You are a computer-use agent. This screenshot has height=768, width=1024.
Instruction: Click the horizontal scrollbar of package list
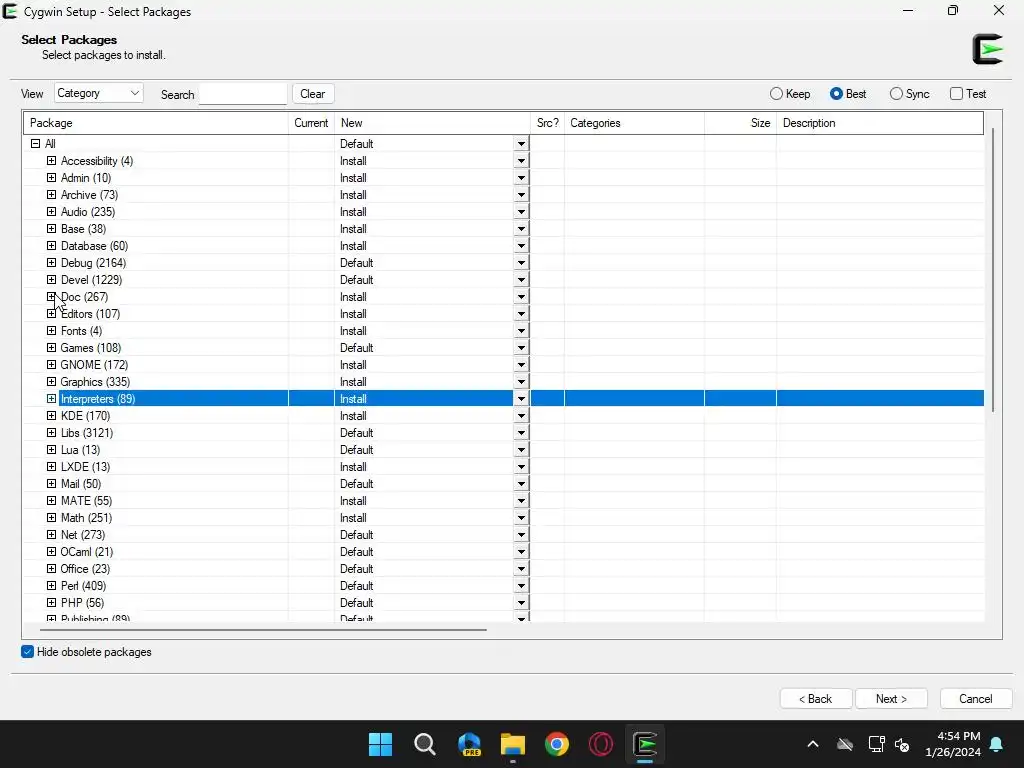[x=263, y=630]
